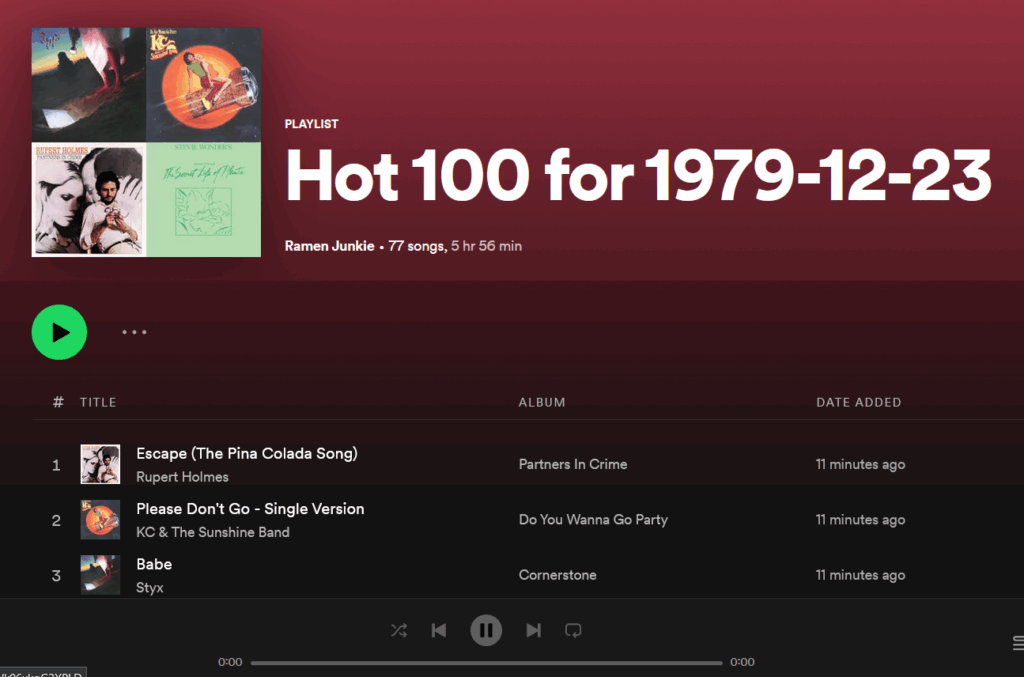Sort by the TITLE column header
This screenshot has width=1024, height=677.
click(x=98, y=402)
